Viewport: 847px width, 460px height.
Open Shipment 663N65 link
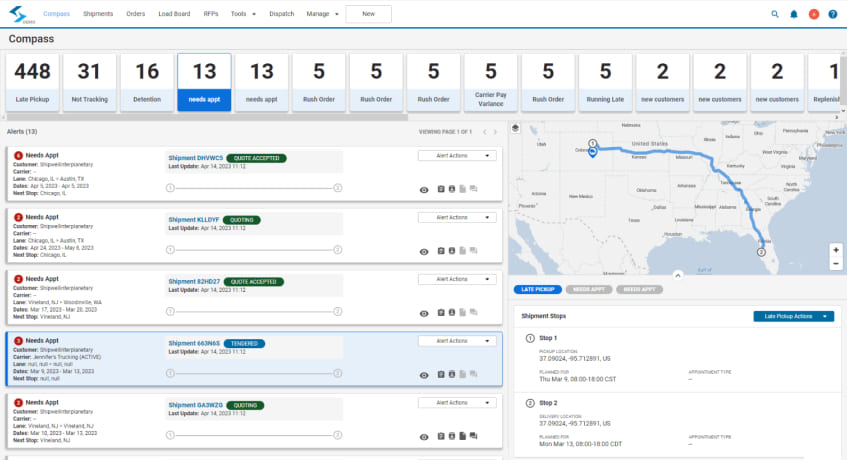(194, 343)
